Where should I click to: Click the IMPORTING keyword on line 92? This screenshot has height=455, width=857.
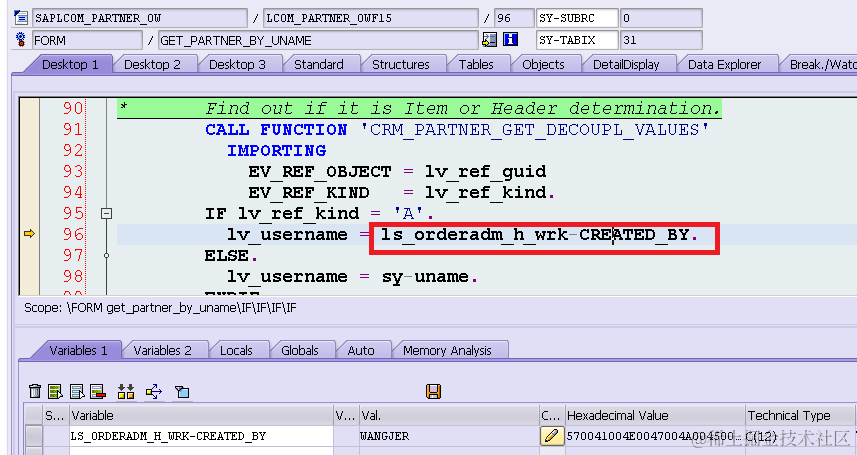tap(277, 150)
